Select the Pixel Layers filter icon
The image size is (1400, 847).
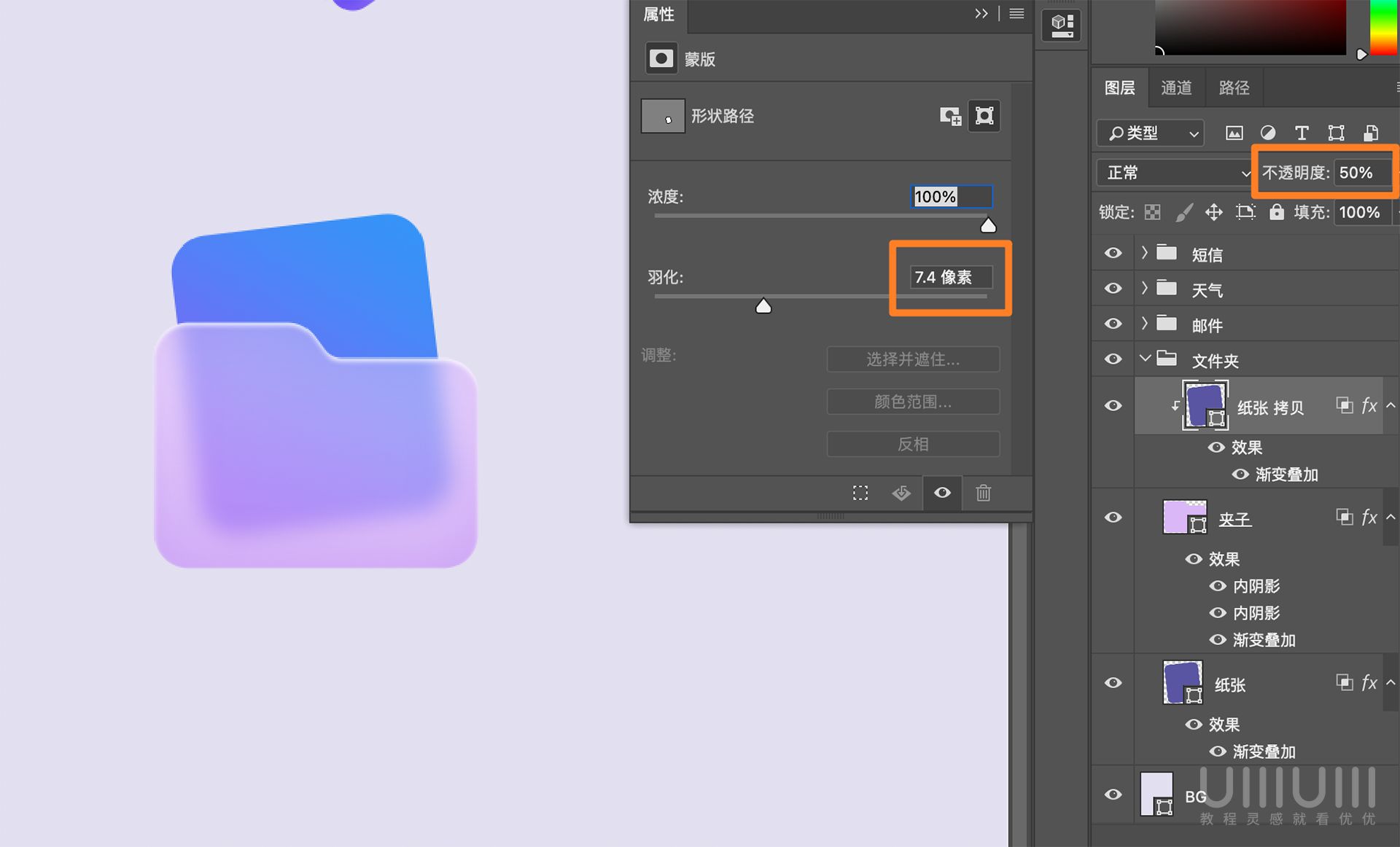click(1234, 133)
